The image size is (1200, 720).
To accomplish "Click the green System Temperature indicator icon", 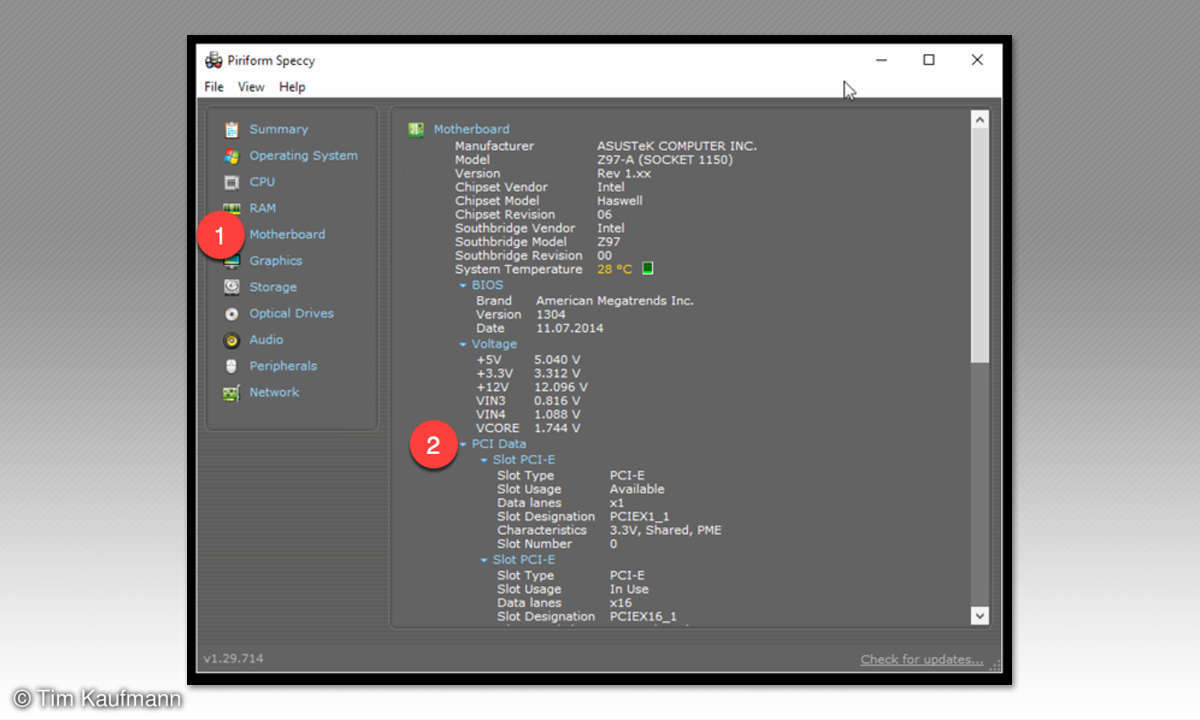I will click(647, 269).
